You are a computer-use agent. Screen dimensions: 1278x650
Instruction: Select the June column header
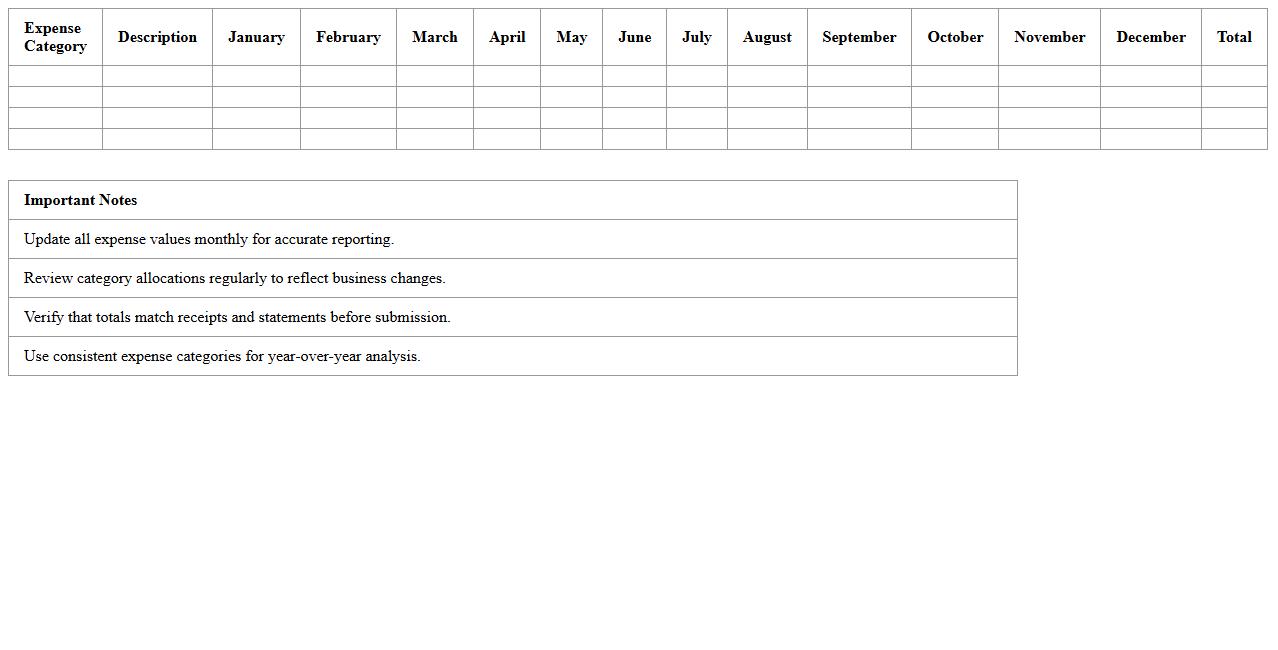coord(634,37)
